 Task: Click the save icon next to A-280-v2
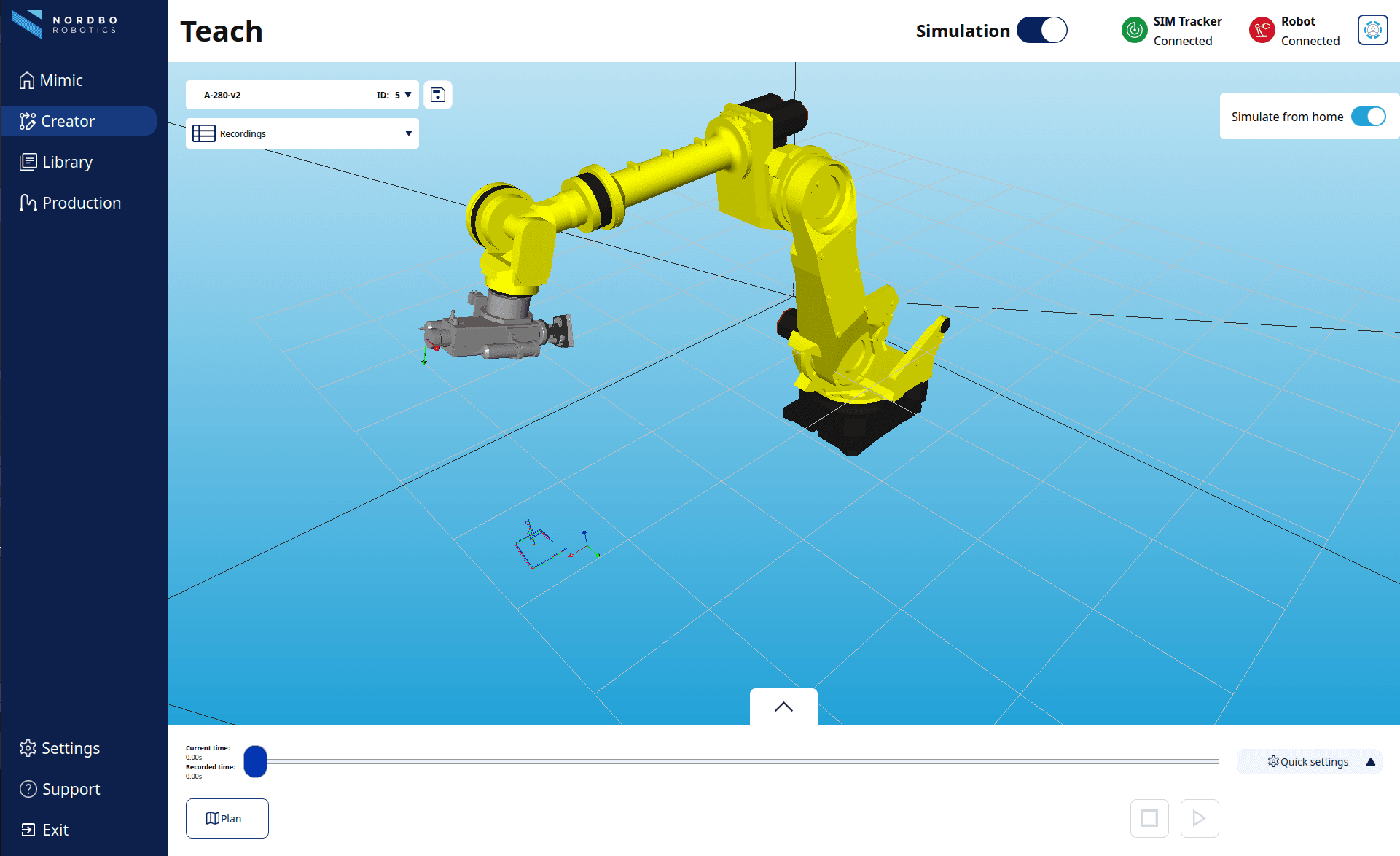[437, 94]
